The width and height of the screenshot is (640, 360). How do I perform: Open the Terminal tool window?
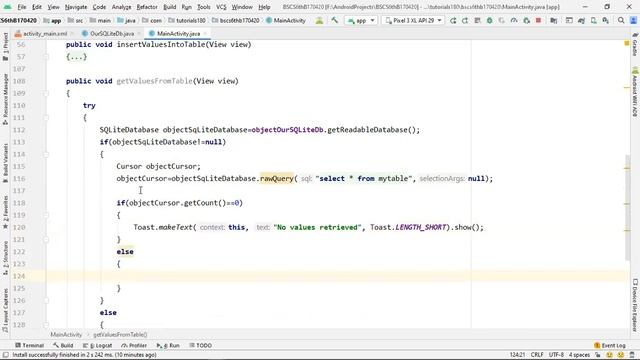point(29,345)
